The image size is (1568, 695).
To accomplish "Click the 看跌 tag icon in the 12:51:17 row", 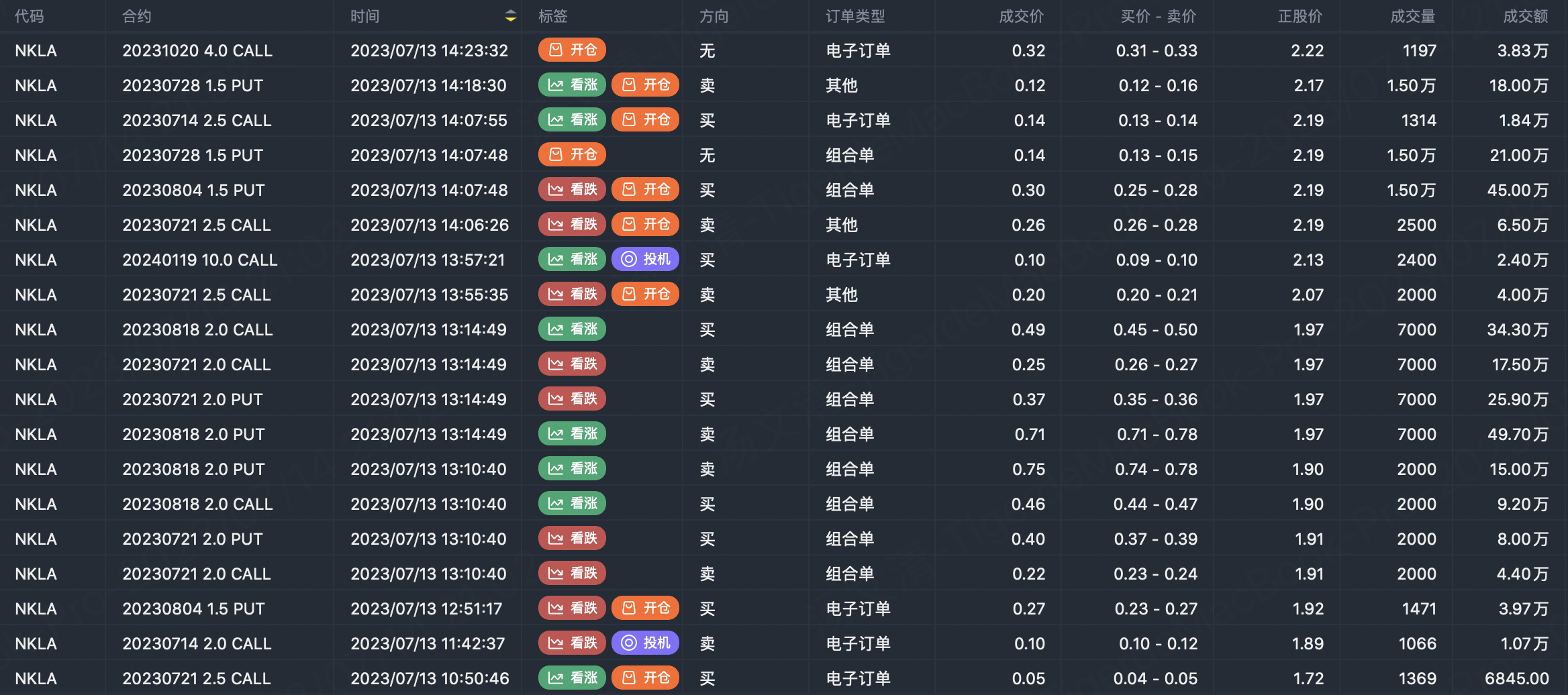I will click(556, 608).
